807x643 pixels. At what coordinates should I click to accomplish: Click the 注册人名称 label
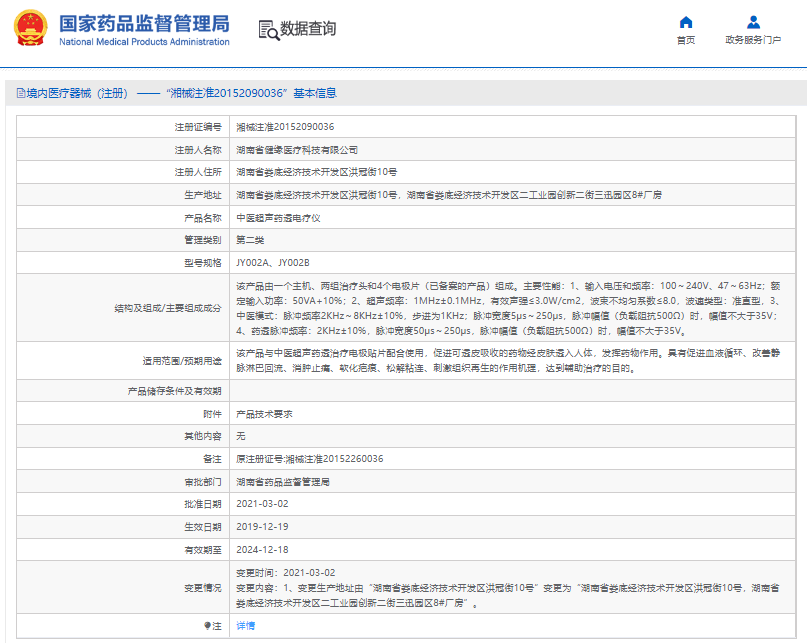[198, 150]
